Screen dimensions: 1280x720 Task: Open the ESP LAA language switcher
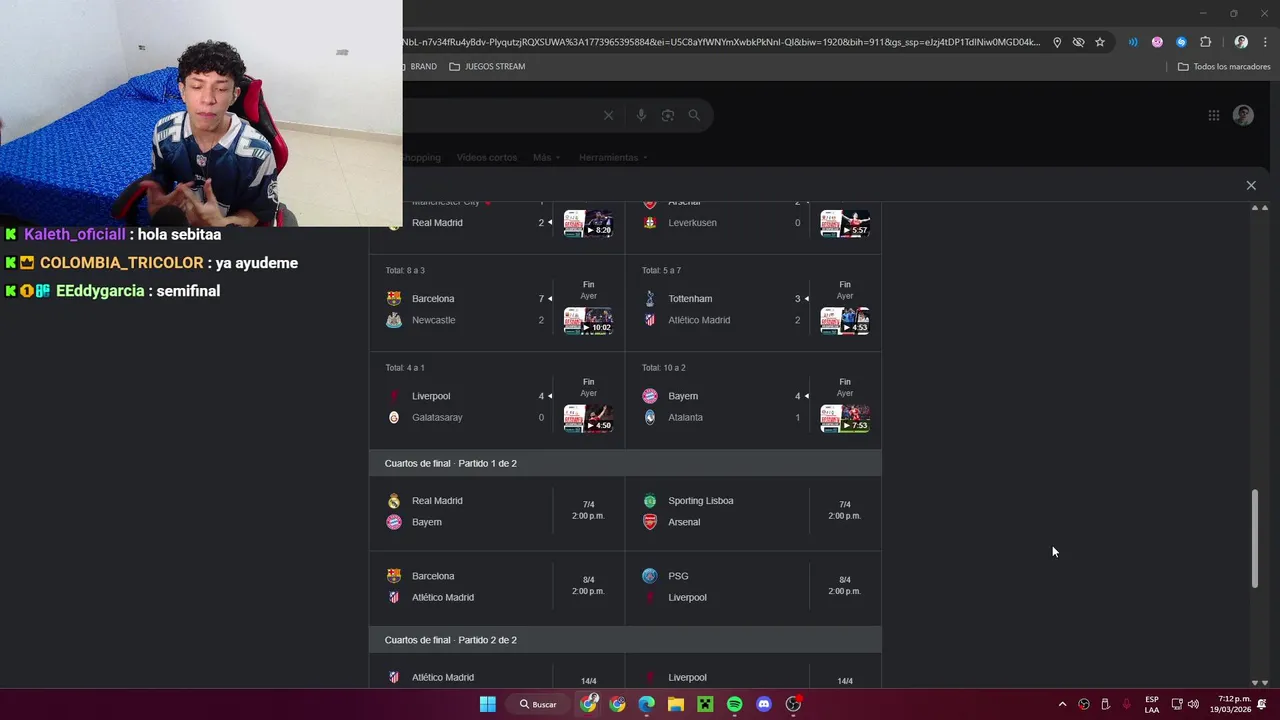(x=1152, y=704)
